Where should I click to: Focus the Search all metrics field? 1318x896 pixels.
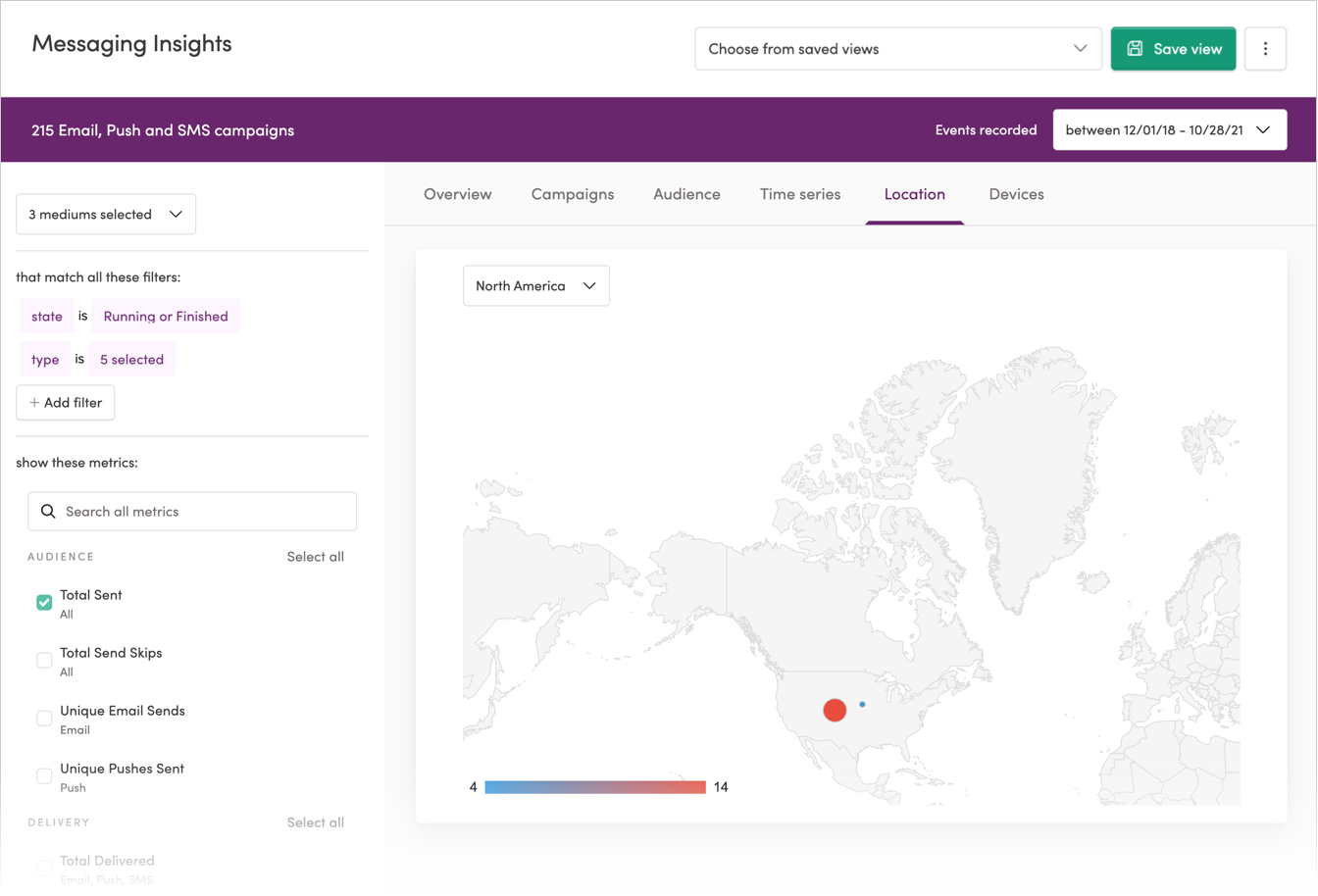tap(192, 512)
